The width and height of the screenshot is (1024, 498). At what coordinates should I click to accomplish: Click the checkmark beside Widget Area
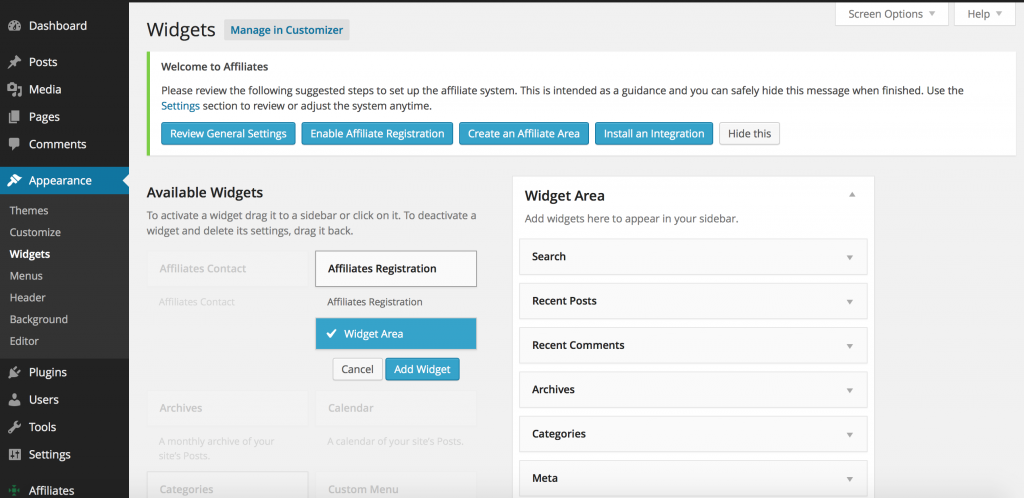[x=331, y=334]
